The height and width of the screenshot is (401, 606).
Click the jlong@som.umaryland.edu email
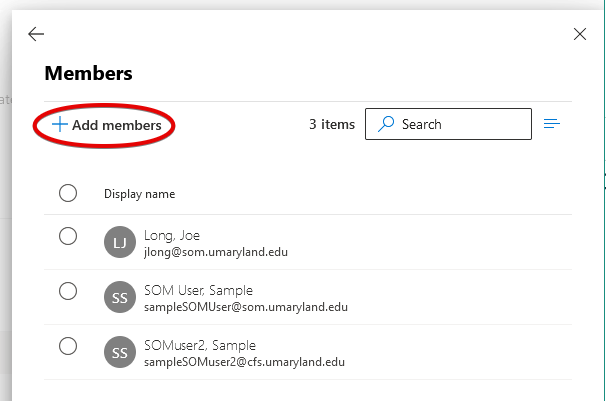(216, 252)
